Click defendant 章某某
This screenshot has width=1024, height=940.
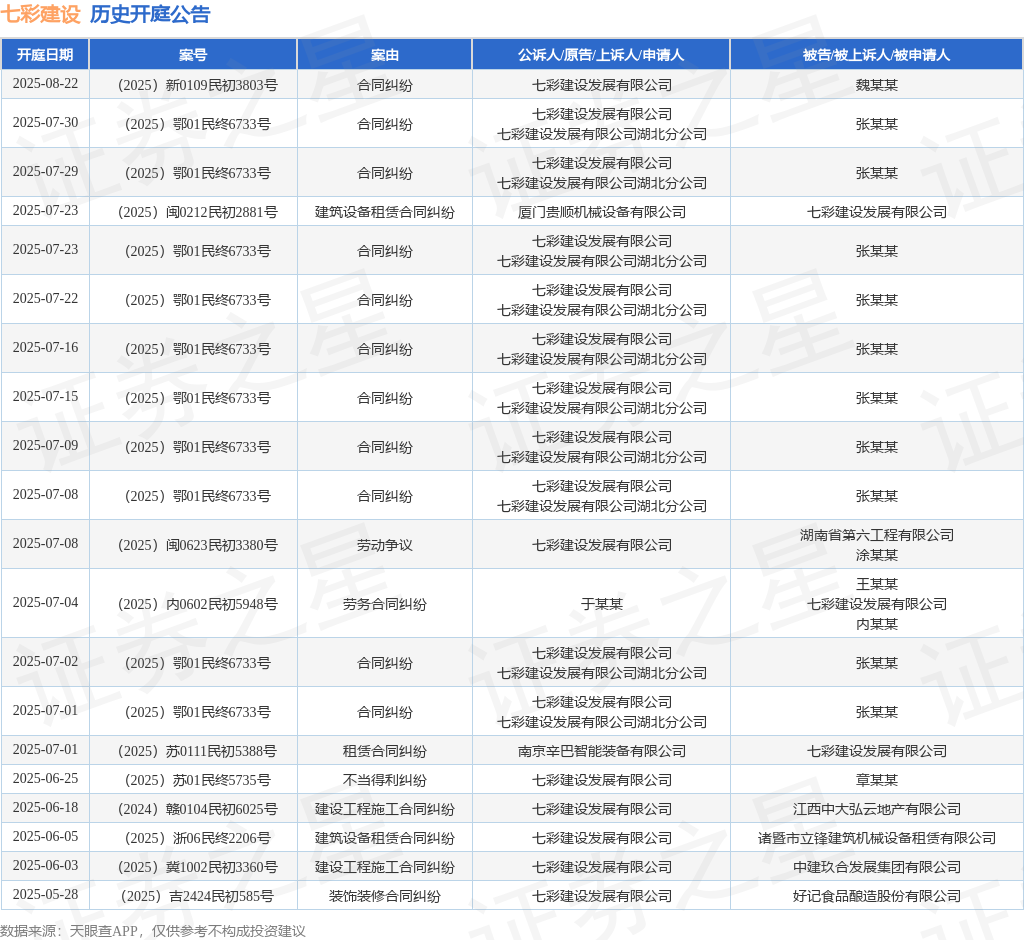coord(876,780)
